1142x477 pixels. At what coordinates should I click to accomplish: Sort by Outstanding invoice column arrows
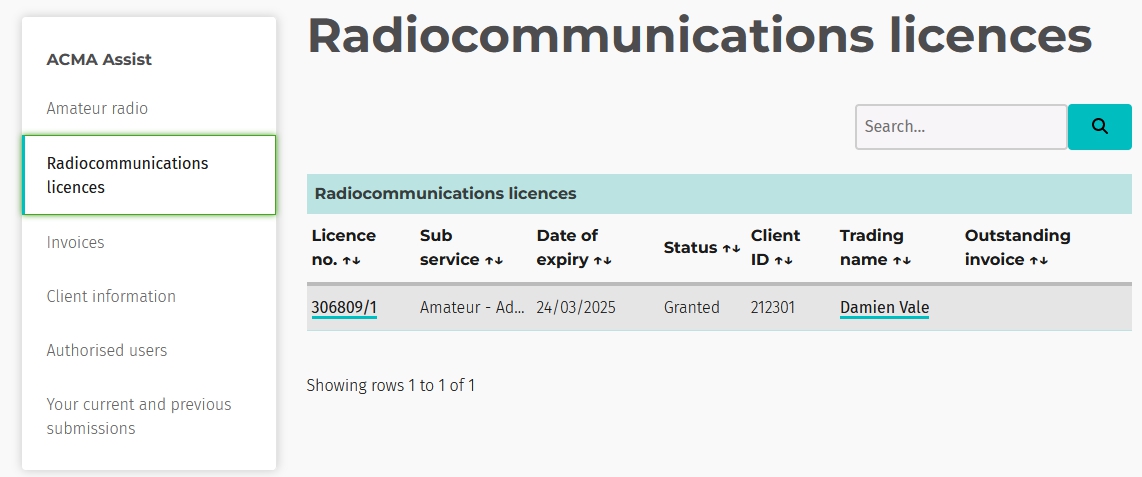[x=1039, y=260]
